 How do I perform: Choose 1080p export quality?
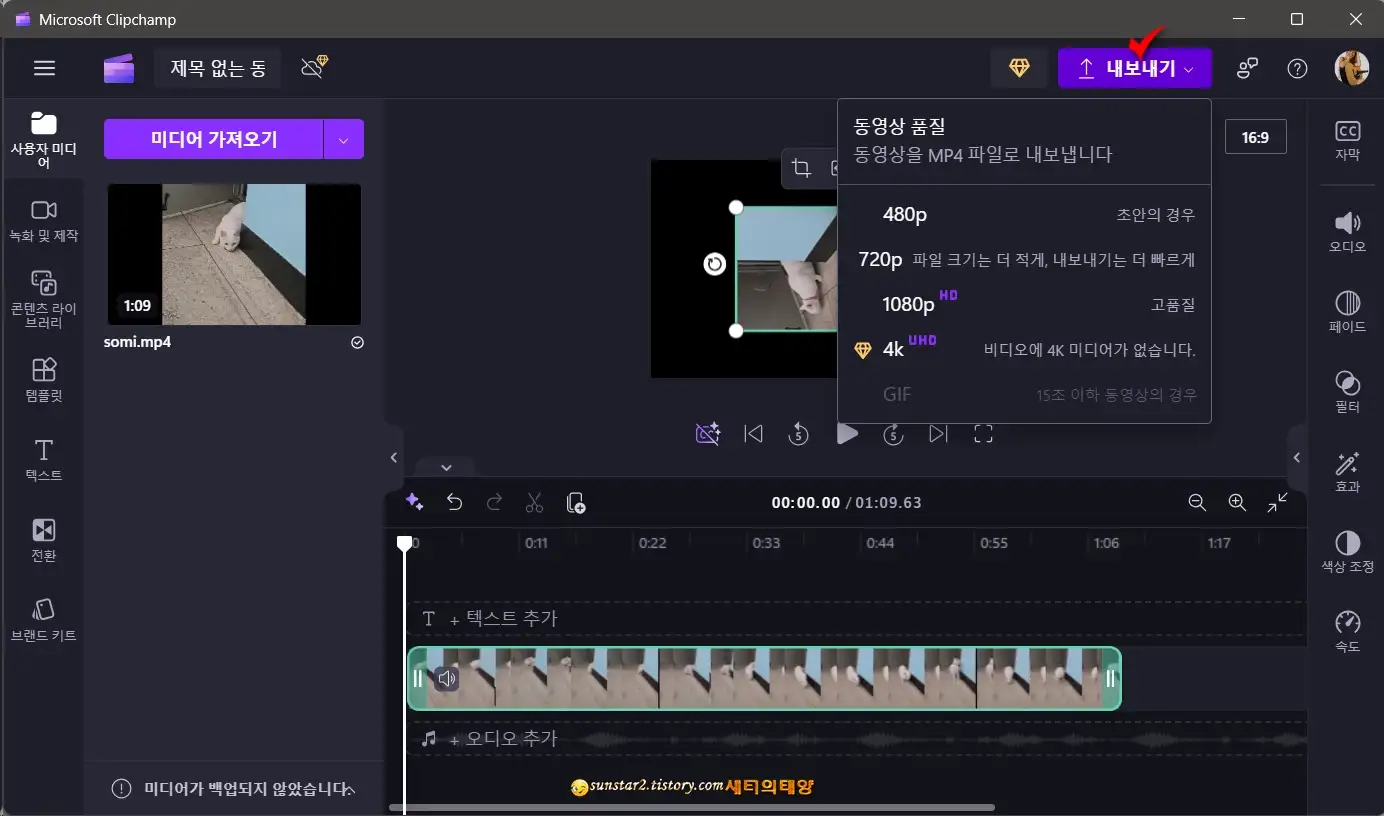tap(1024, 303)
